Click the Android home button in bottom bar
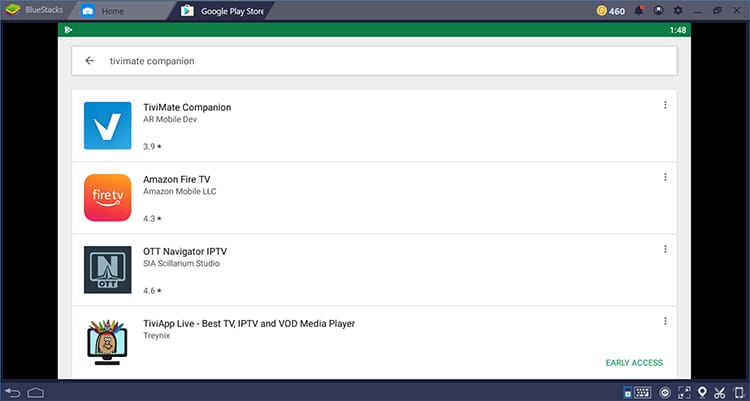This screenshot has height=401, width=750. (x=36, y=393)
